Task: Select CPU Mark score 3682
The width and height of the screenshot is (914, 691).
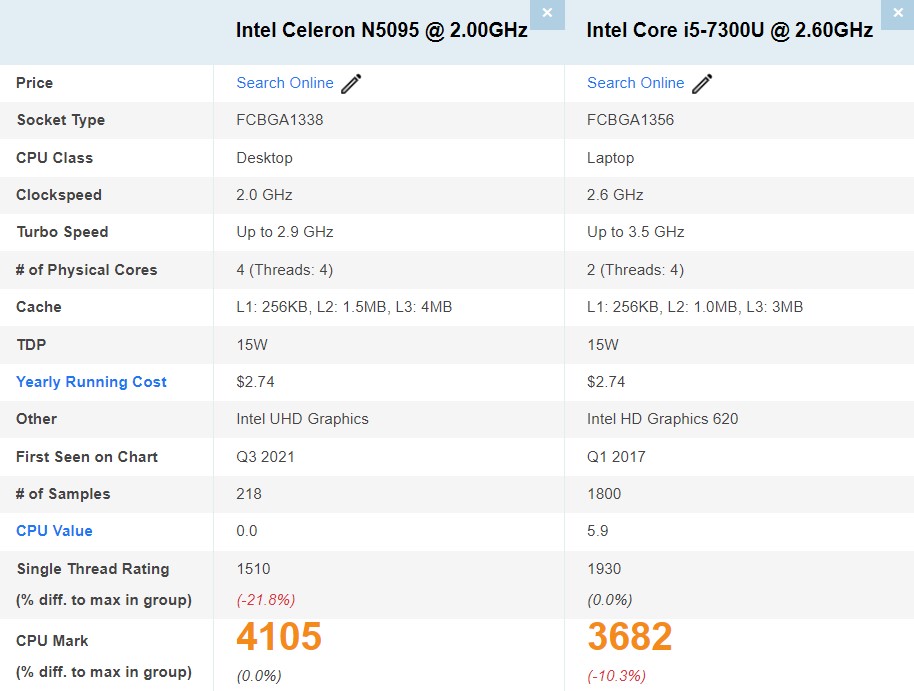Action: tap(630, 636)
